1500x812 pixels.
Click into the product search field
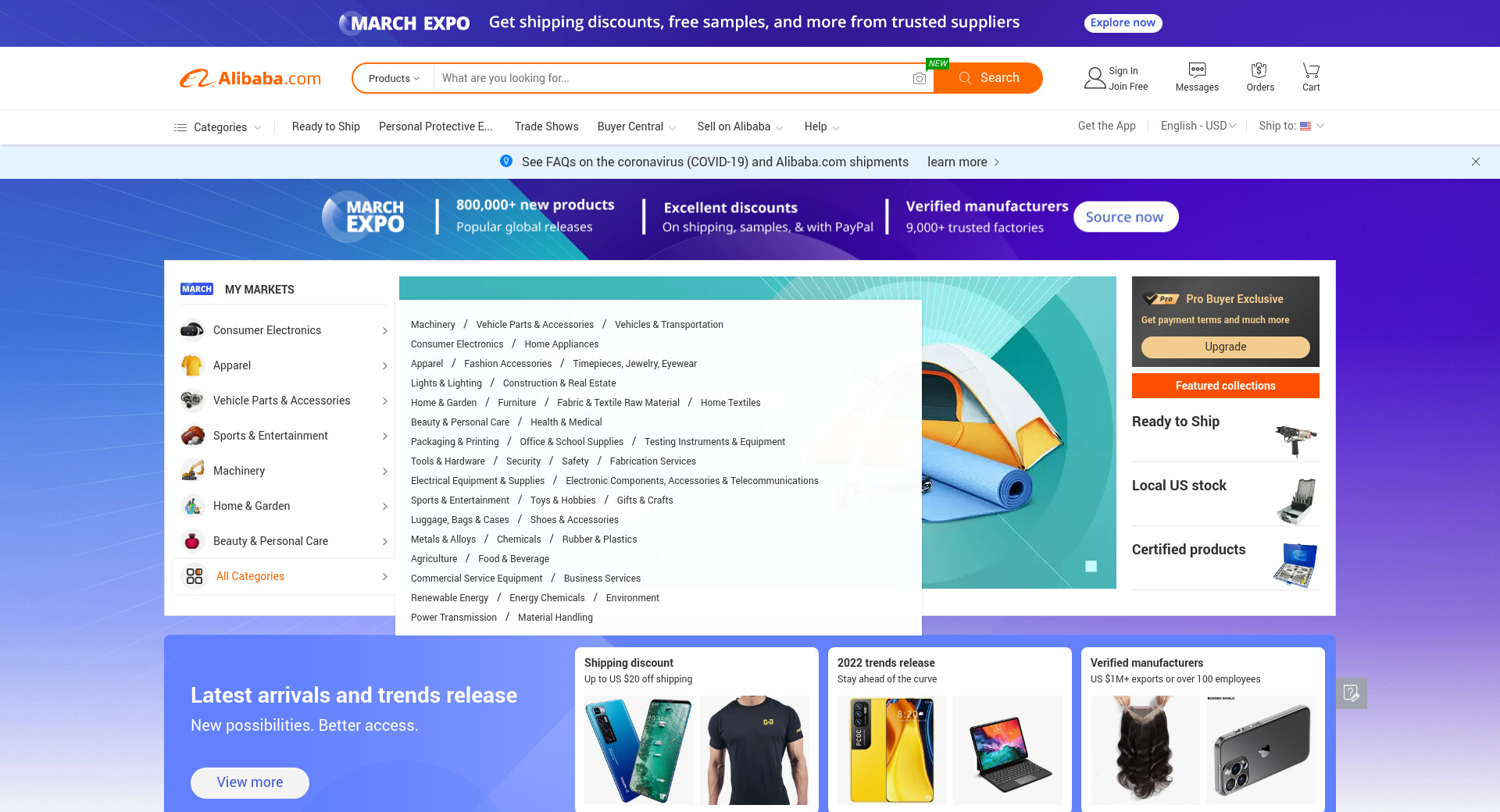coord(672,78)
